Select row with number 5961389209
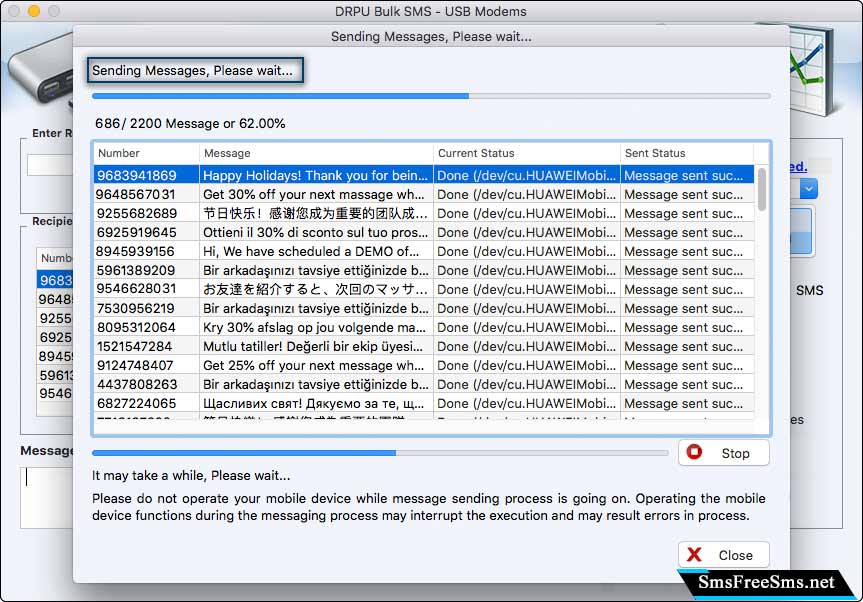The height and width of the screenshot is (602, 863). click(423, 270)
